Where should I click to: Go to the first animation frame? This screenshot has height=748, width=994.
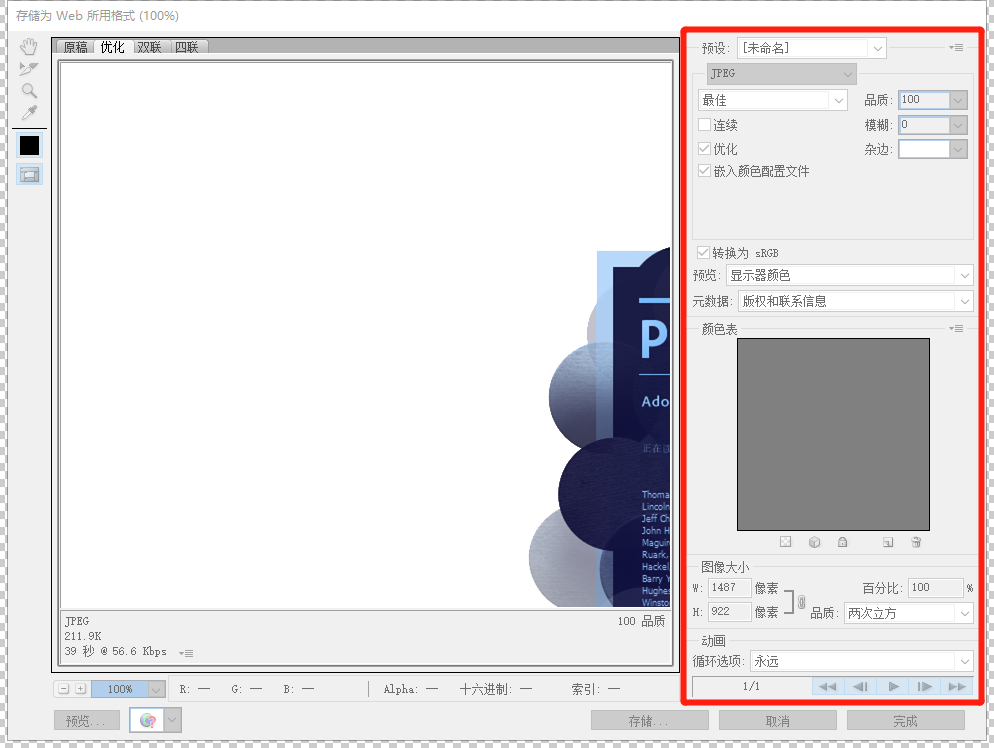[828, 687]
